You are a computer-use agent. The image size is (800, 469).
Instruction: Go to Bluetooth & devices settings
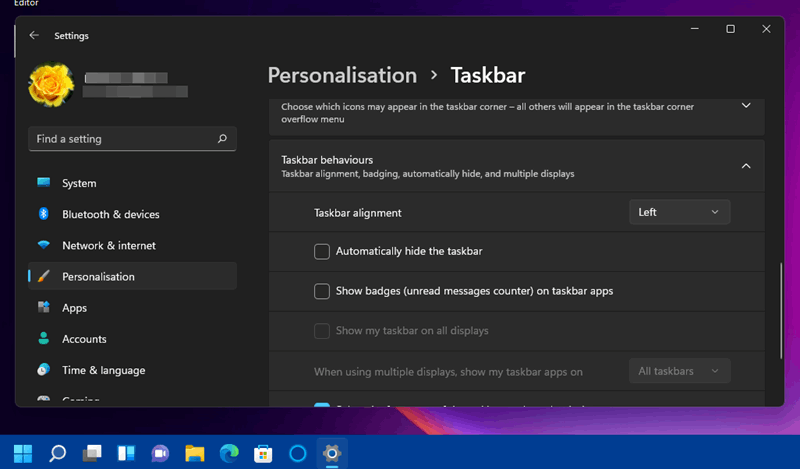[110, 214]
